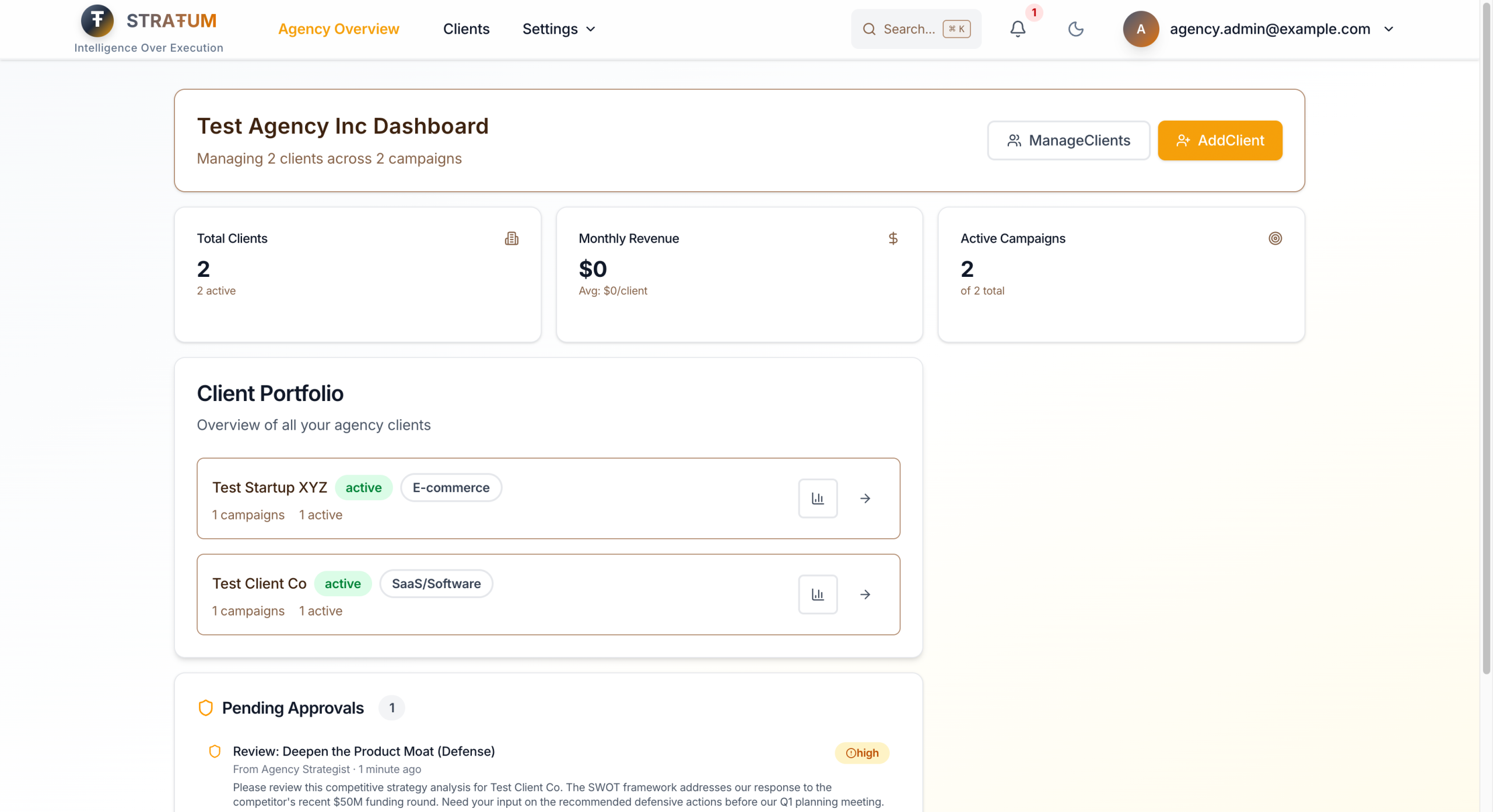Expand the Settings dropdown menu

558,29
